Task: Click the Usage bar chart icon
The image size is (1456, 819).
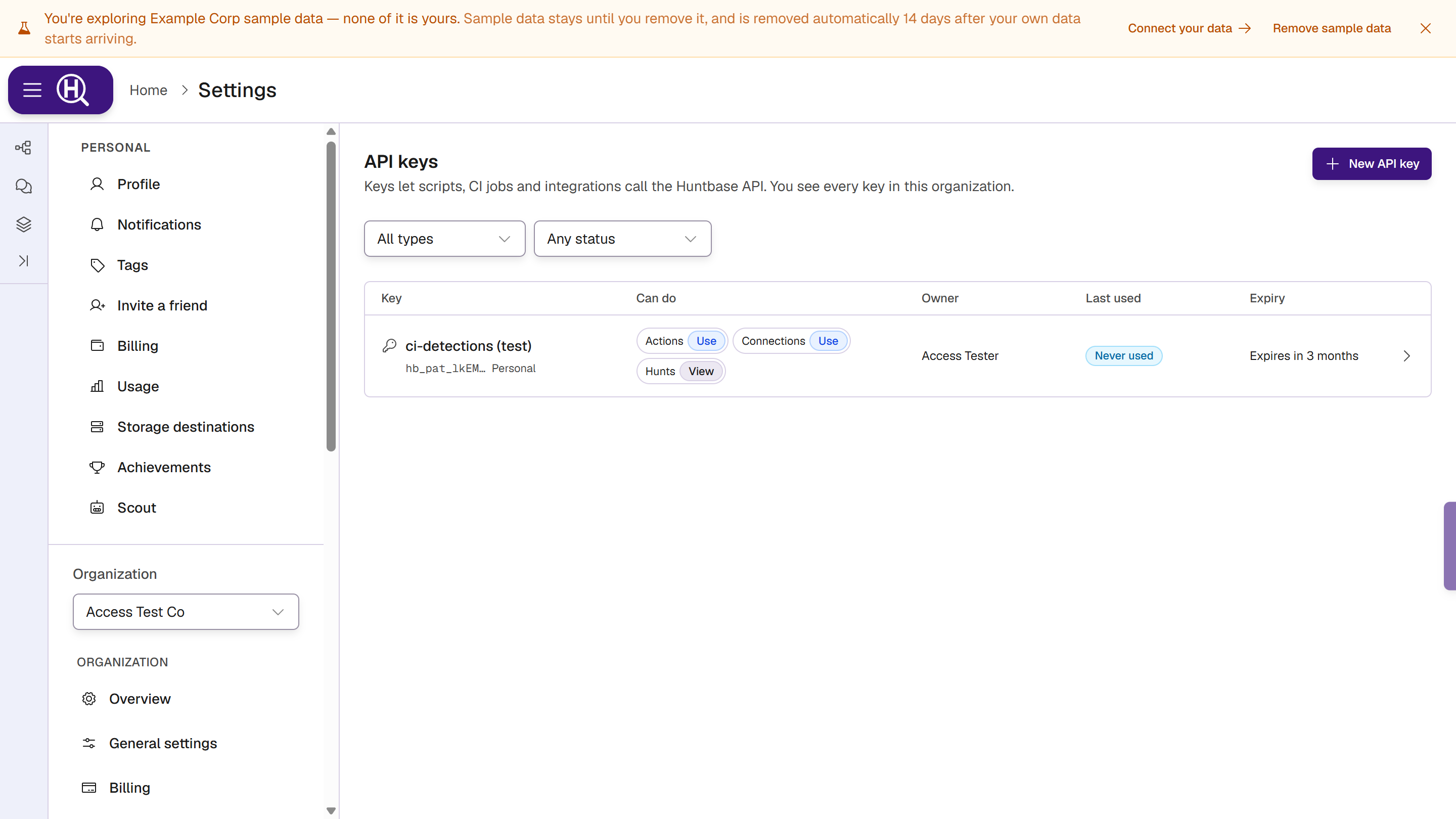Action: pos(97,387)
